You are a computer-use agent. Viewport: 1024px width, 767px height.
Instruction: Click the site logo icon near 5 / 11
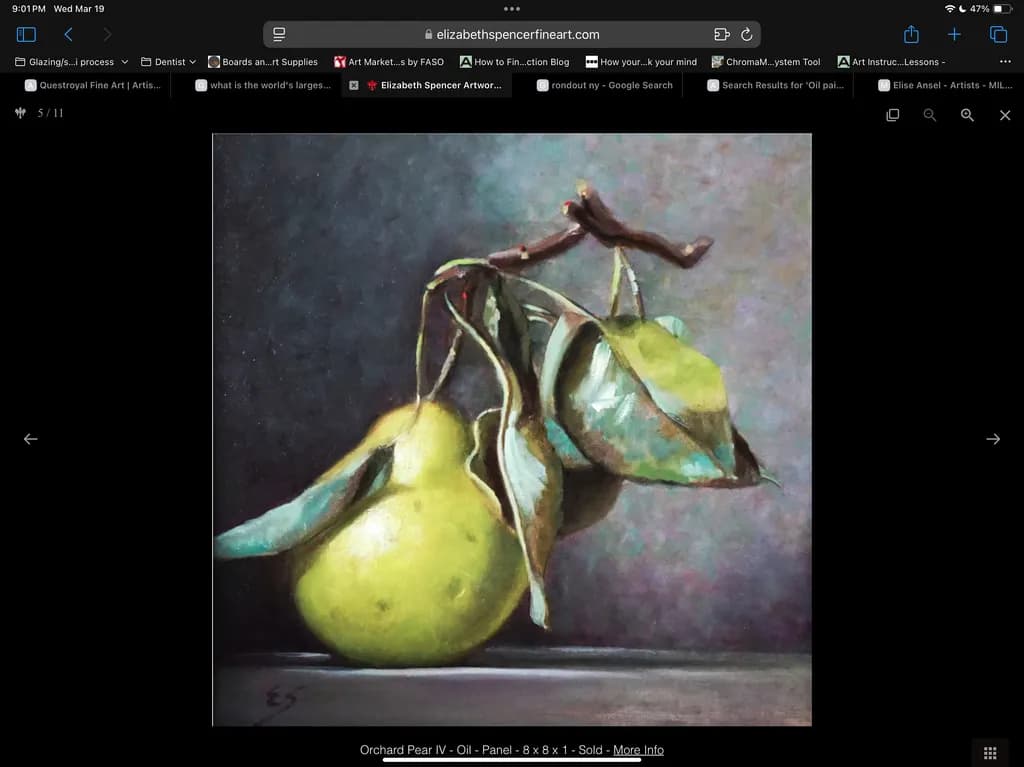click(x=20, y=113)
